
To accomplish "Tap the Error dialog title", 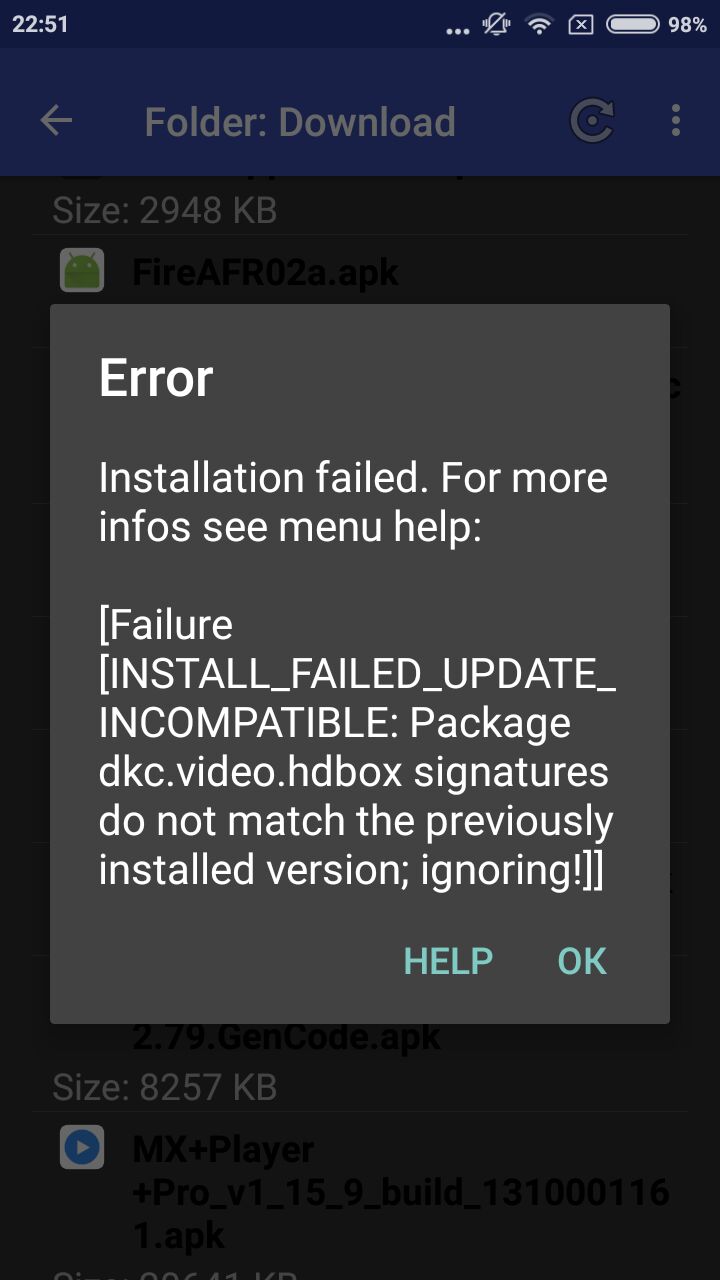I will pyautogui.click(x=156, y=378).
